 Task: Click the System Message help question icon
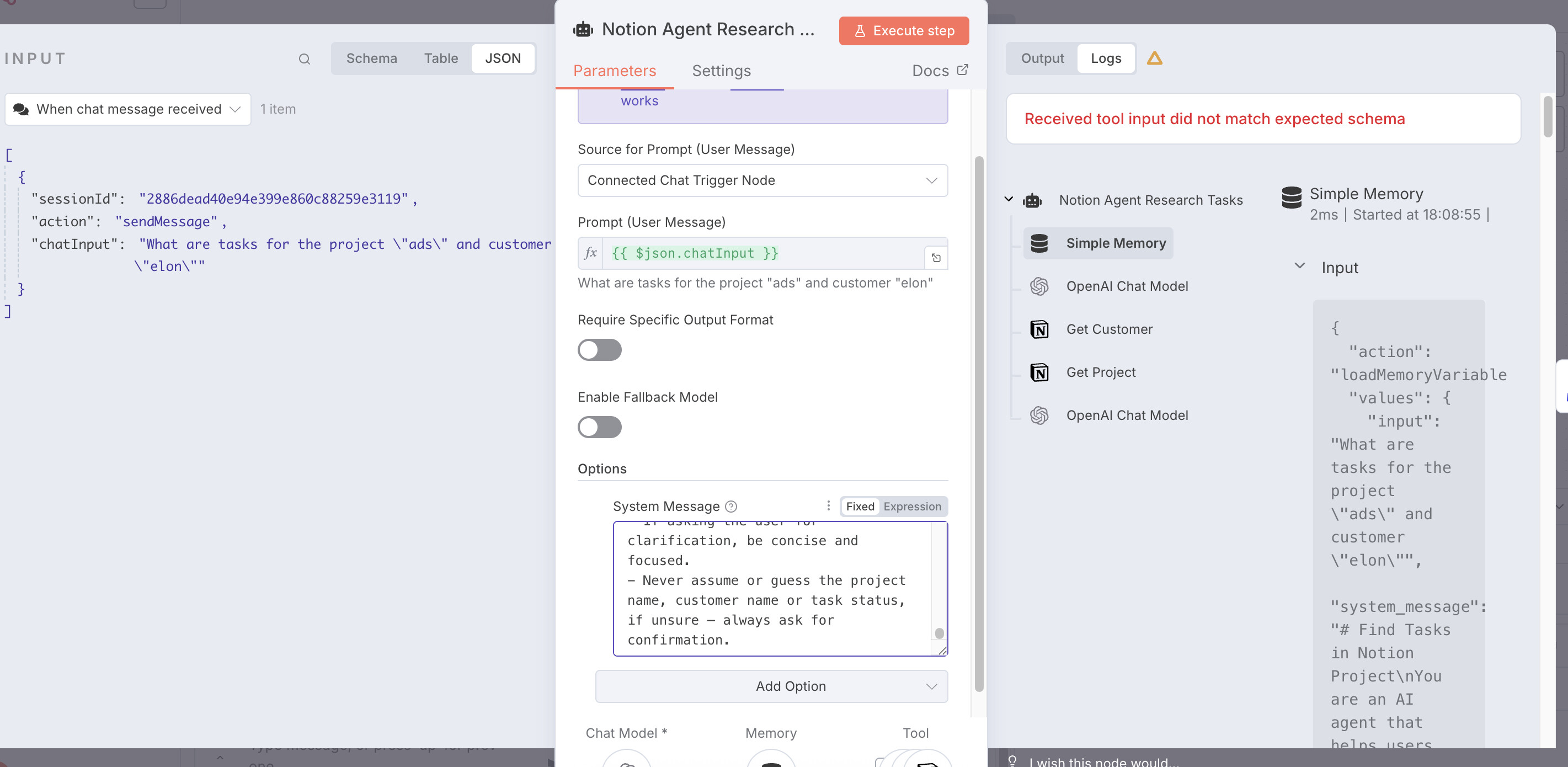731,507
